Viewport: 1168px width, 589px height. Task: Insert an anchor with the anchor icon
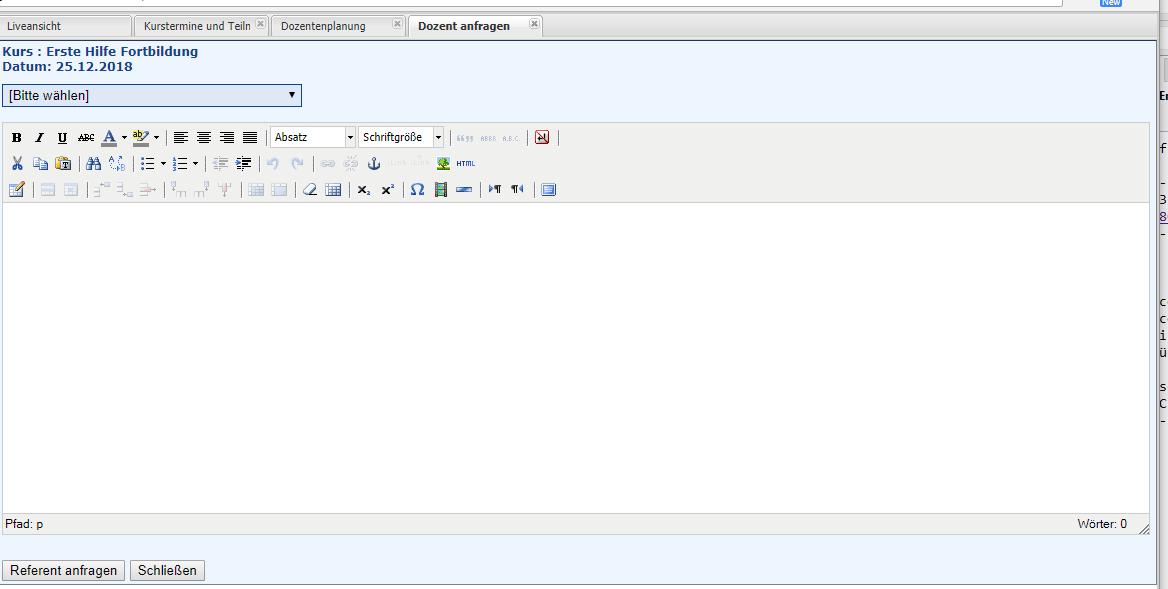pos(374,164)
